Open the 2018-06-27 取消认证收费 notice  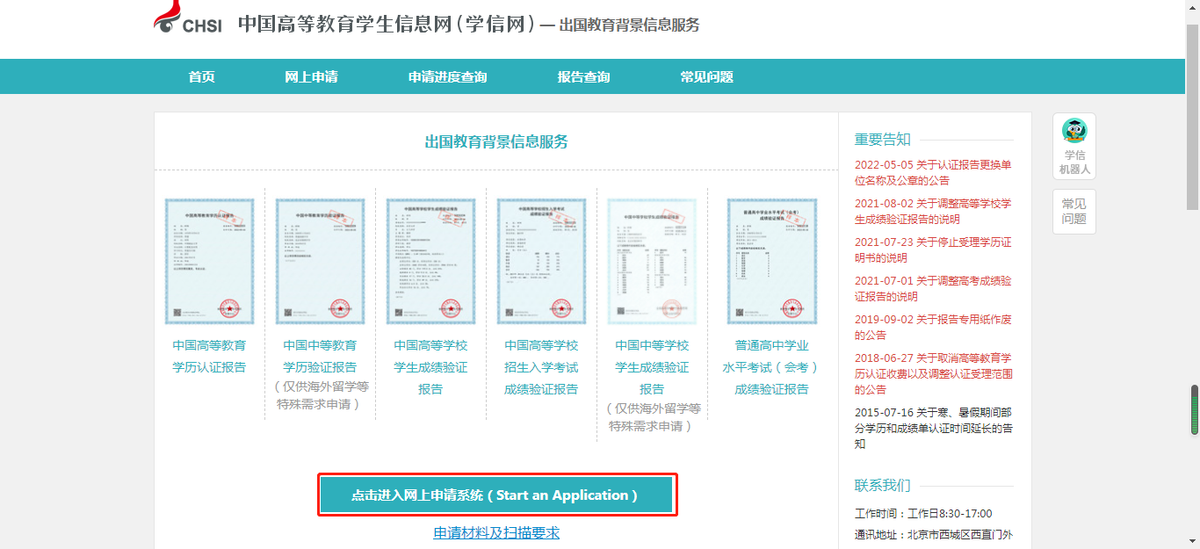(933, 373)
